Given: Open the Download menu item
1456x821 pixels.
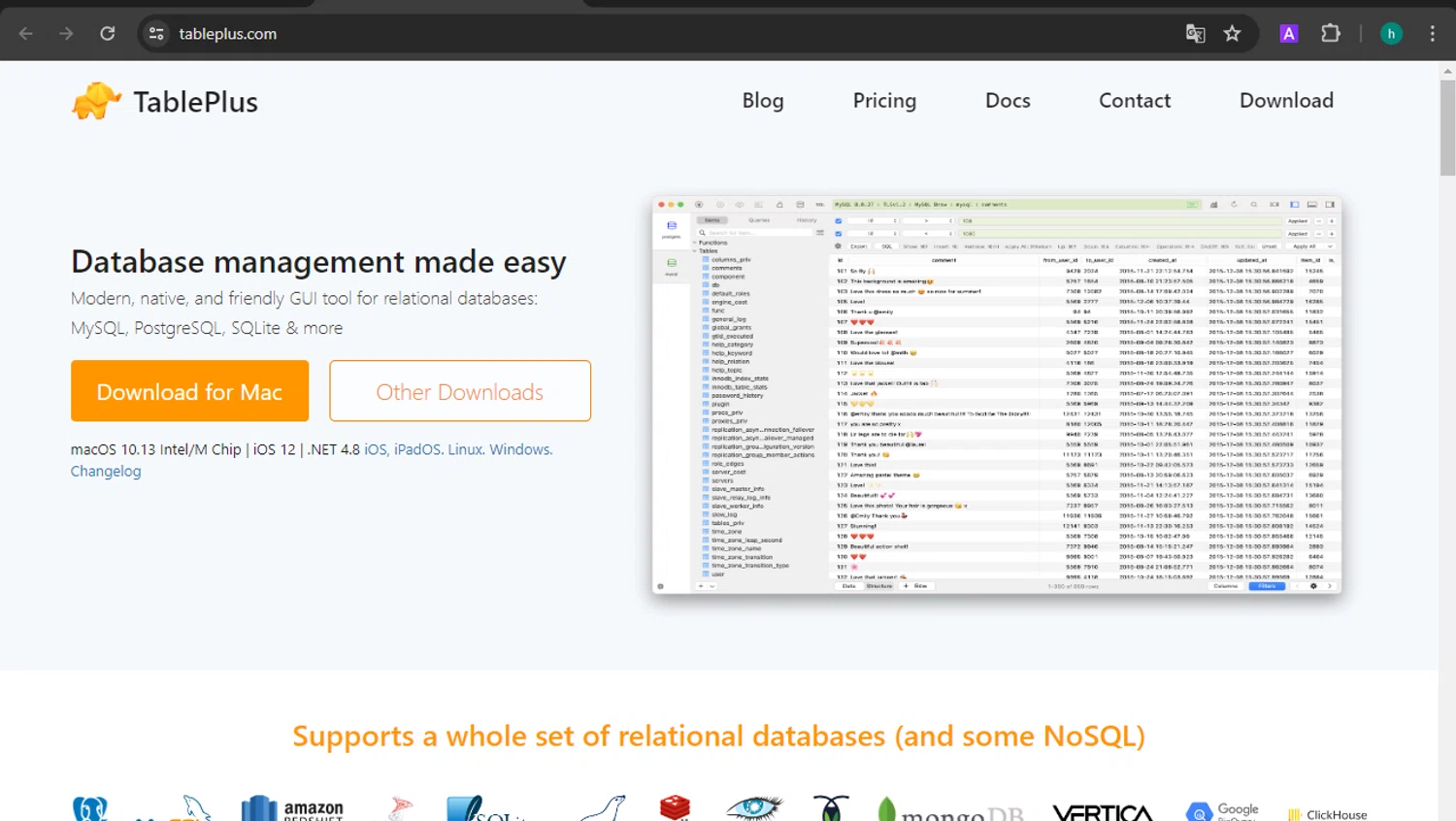Looking at the screenshot, I should [x=1286, y=100].
